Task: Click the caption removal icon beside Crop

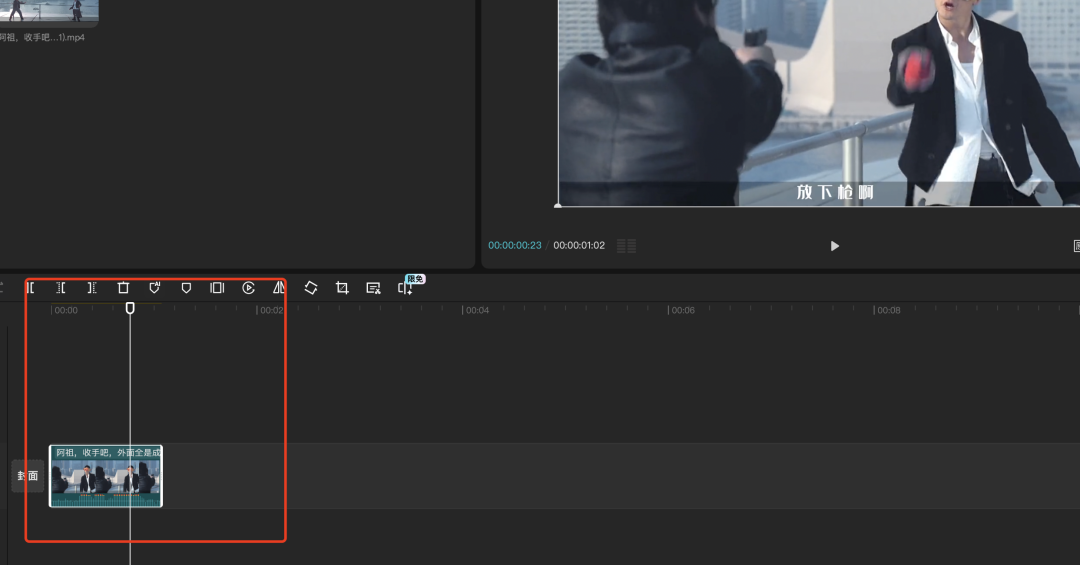Action: 373,288
